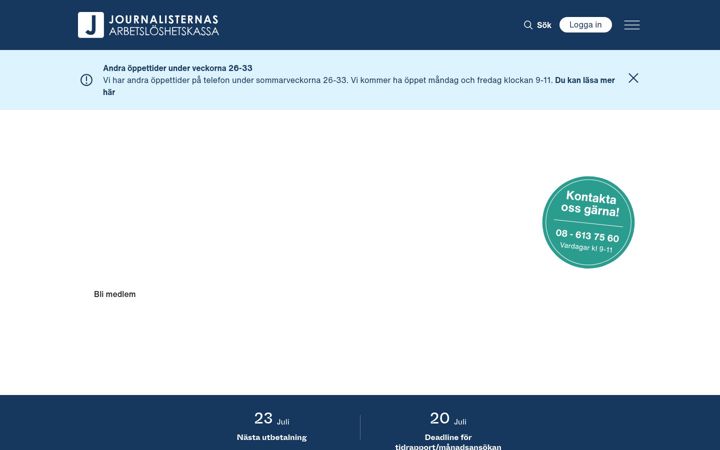Click the 'Kontakta oss gärna!' round badge
The image size is (720, 450).
point(588,222)
